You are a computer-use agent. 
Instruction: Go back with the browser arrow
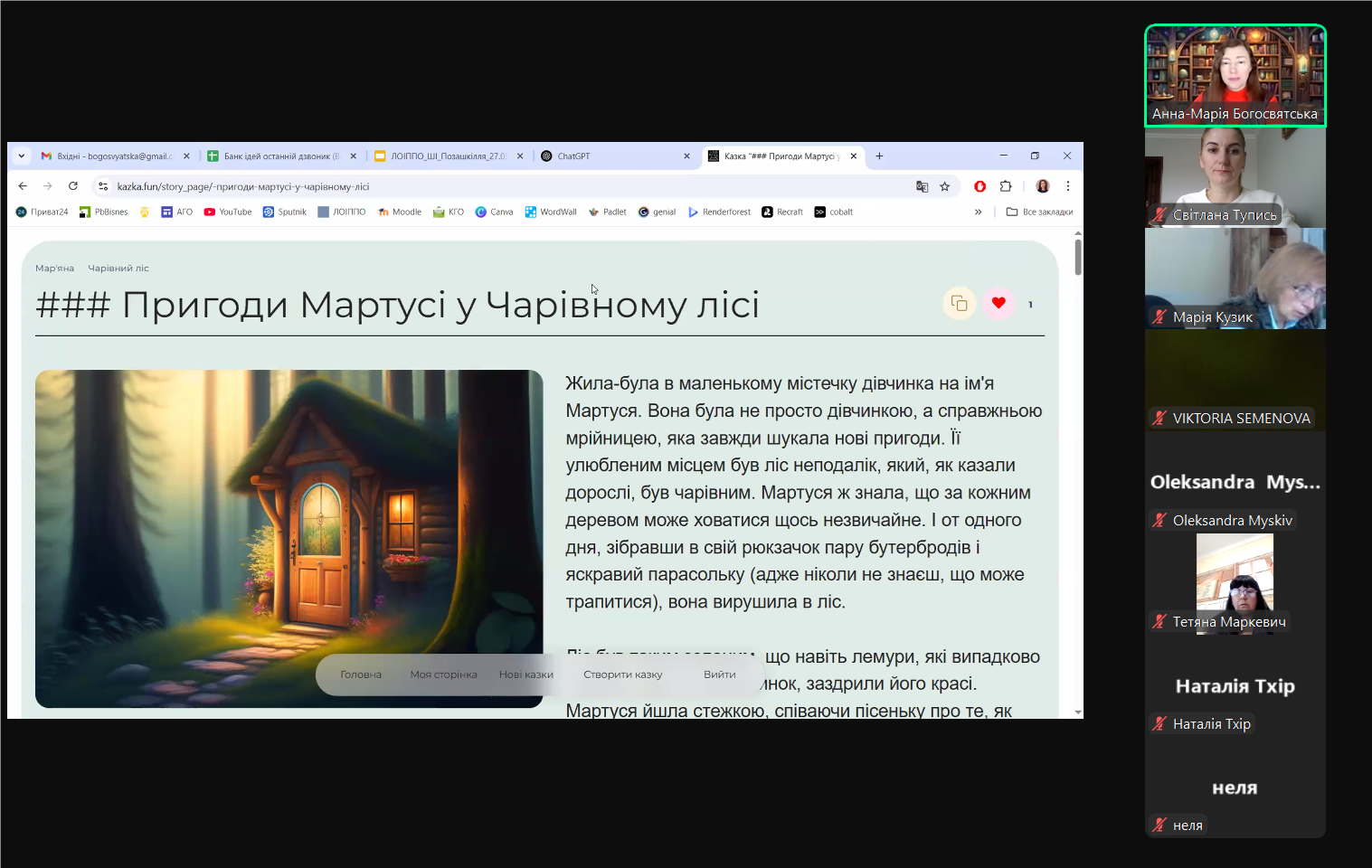pos(23,186)
